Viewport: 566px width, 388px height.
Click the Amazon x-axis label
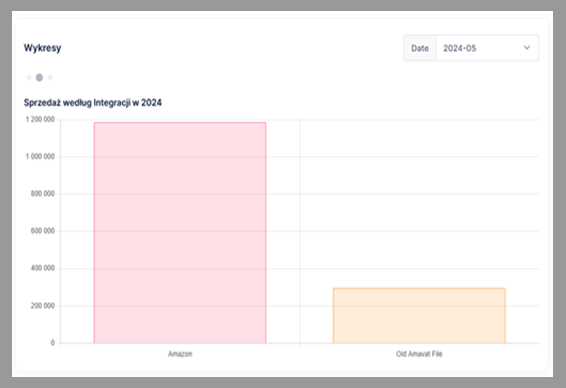coord(180,354)
